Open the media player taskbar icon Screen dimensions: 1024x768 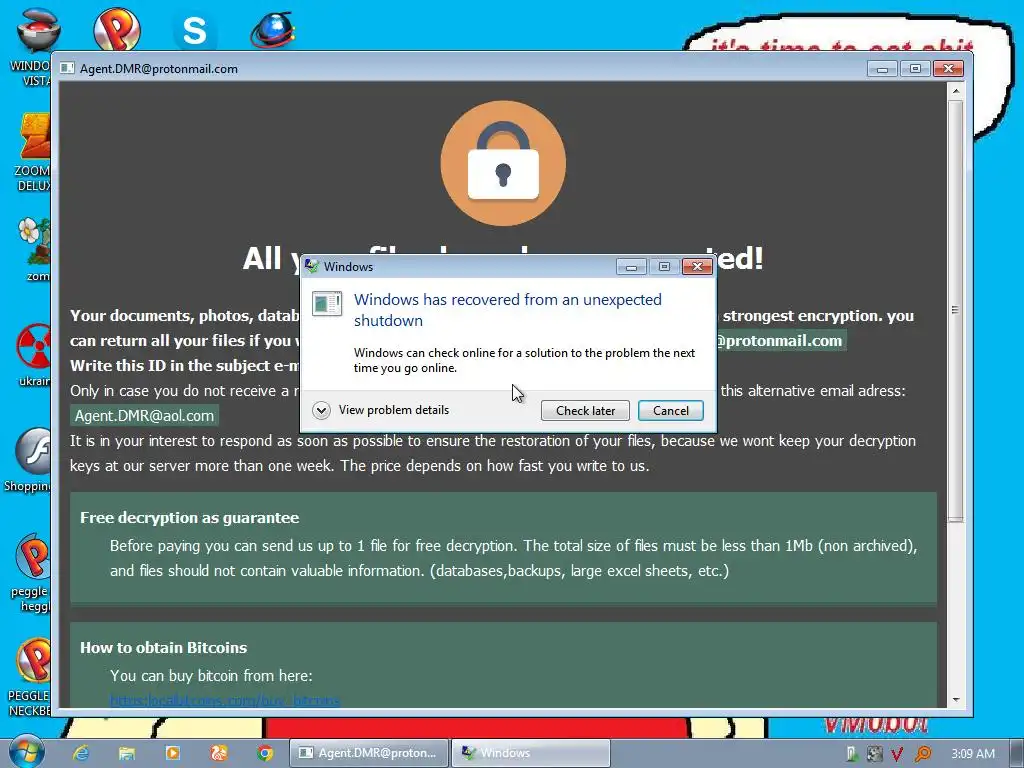coord(172,753)
